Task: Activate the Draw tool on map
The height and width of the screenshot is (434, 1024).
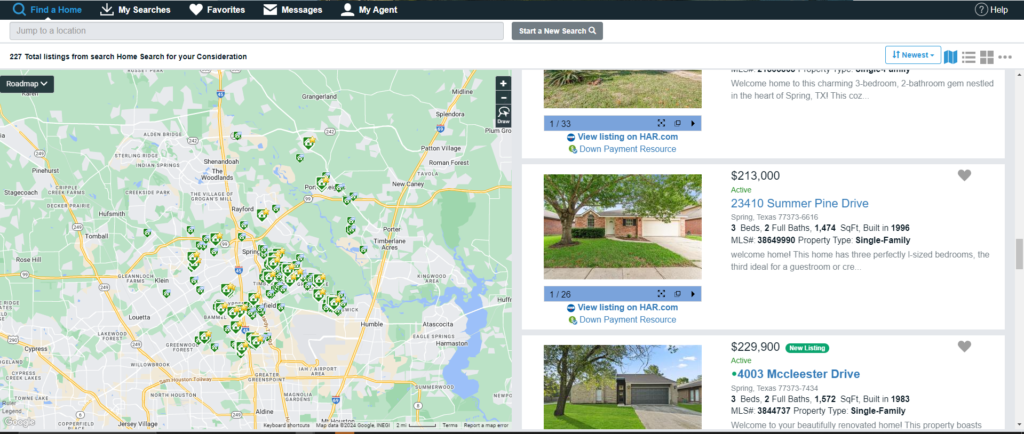Action: [x=503, y=116]
